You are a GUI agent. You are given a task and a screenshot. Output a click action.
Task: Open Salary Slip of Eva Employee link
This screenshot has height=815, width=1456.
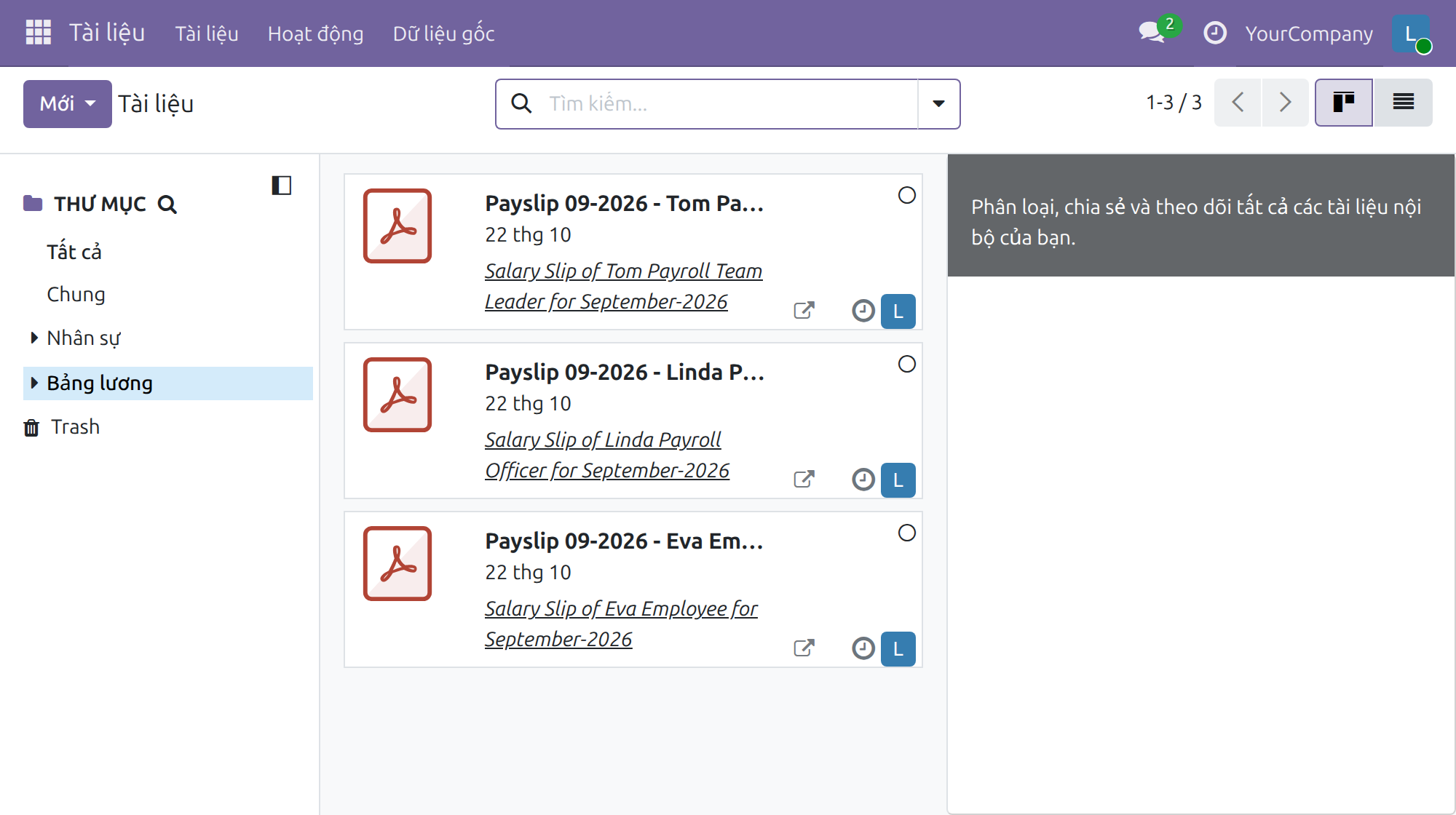coord(621,624)
